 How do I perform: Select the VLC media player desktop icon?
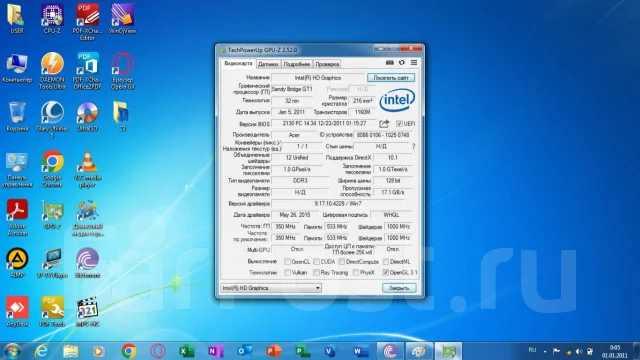click(x=87, y=169)
